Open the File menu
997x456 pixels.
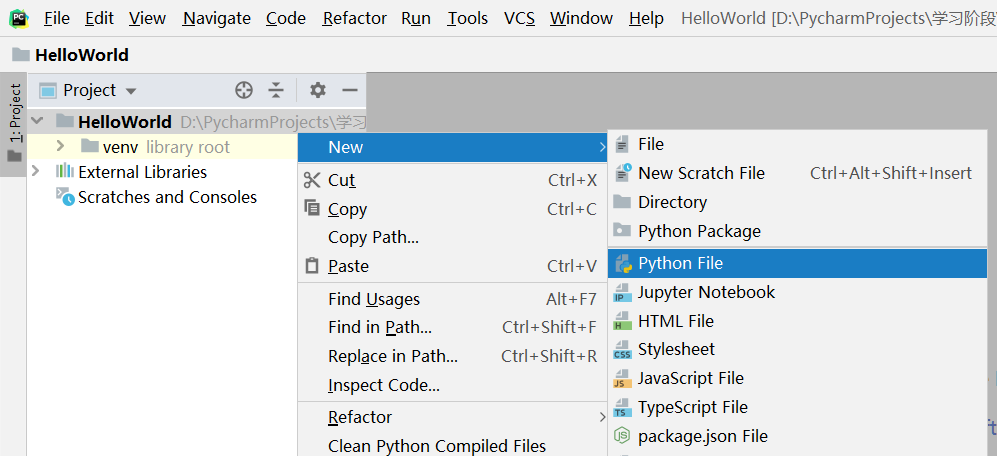point(57,18)
